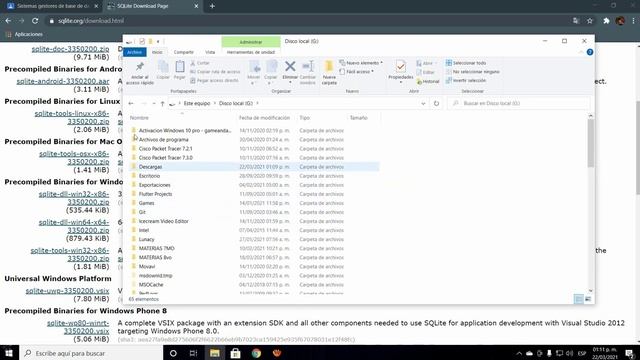The image size is (640, 360).
Task: Click Copiar ruta de acceso
Action: coord(215,72)
